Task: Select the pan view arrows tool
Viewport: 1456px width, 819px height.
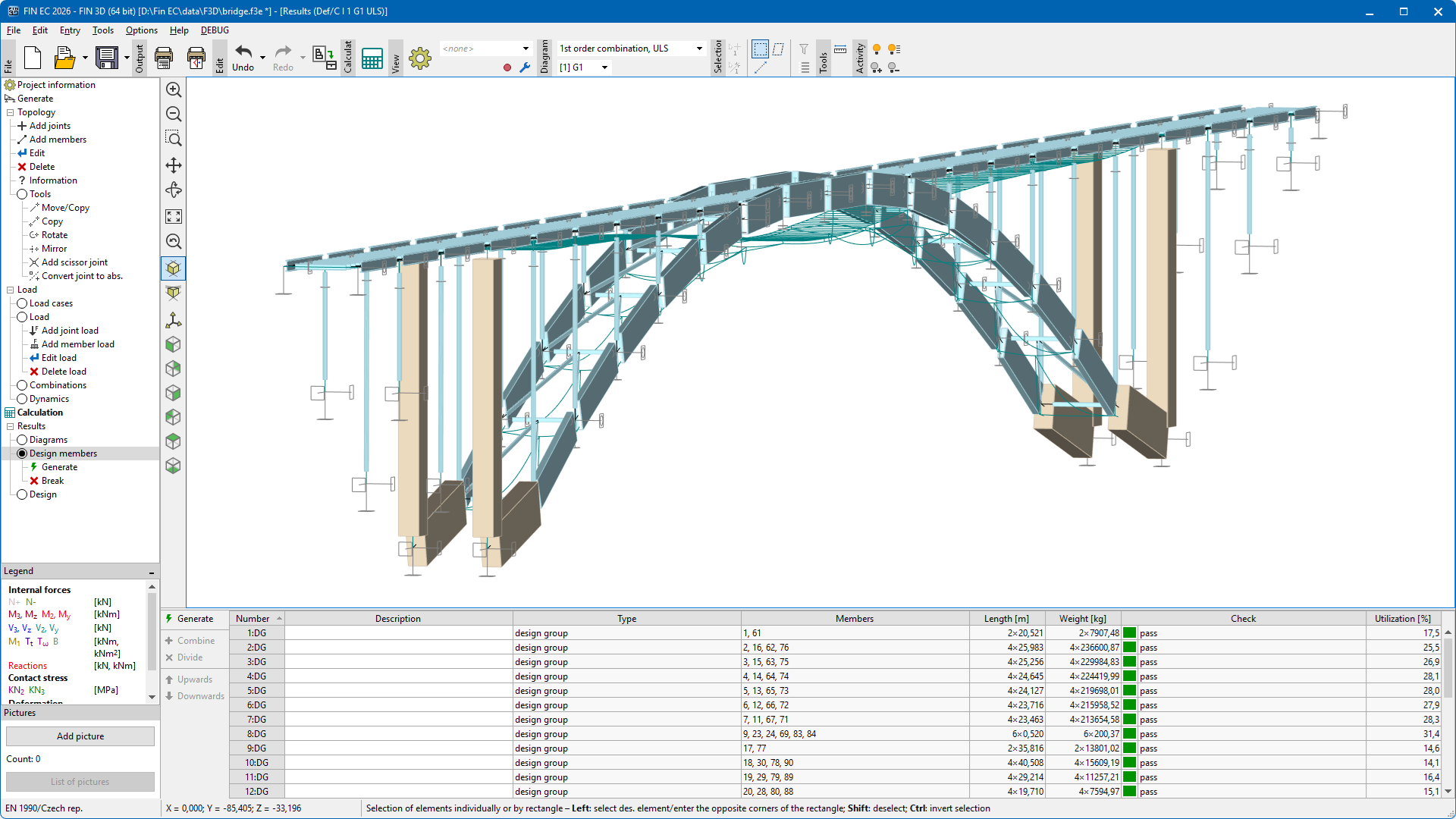Action: click(x=174, y=165)
